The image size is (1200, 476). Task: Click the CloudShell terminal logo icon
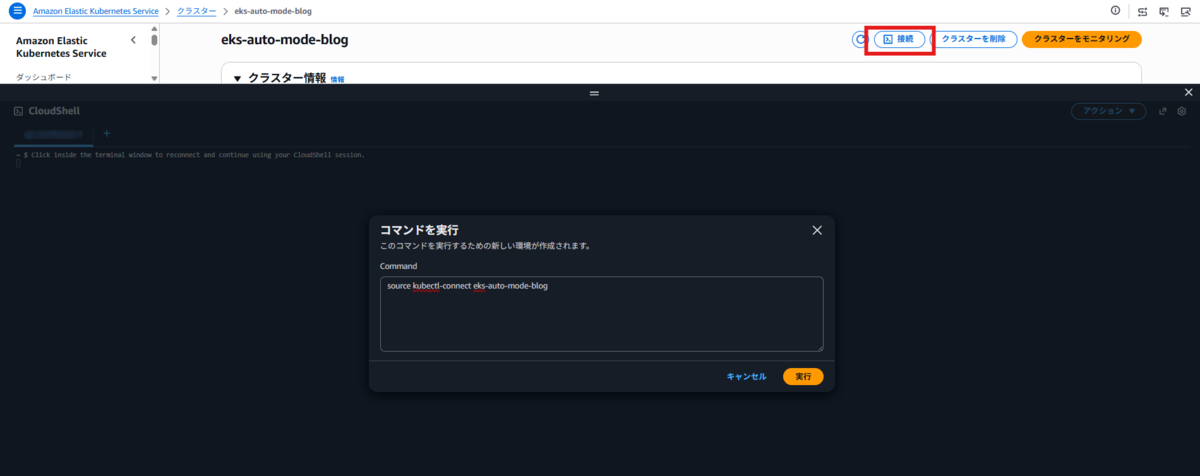coord(19,111)
